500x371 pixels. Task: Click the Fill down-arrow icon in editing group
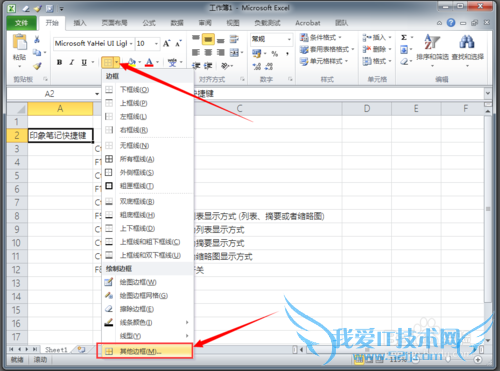pos(404,50)
